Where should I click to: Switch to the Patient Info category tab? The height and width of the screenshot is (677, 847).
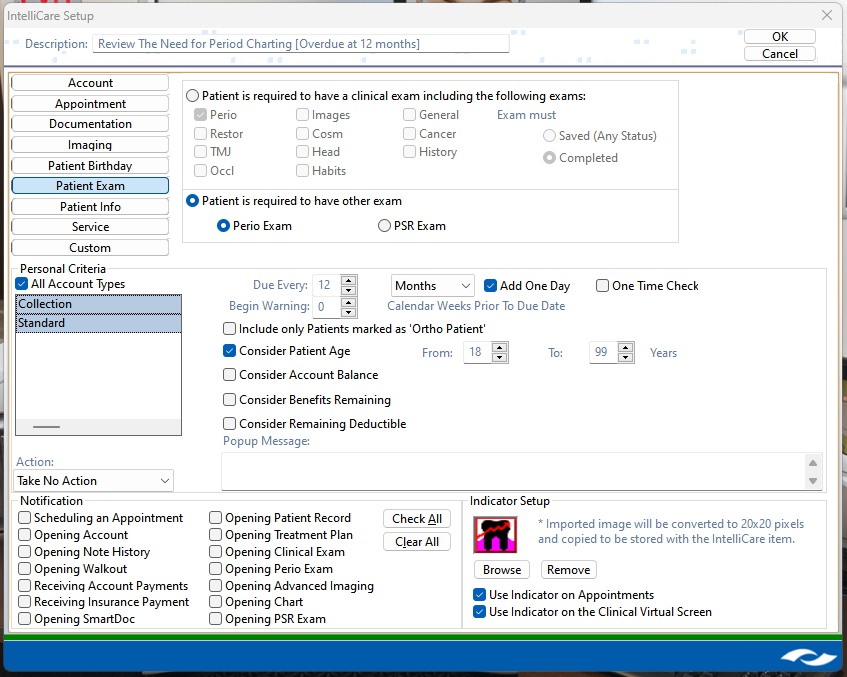(x=90, y=206)
